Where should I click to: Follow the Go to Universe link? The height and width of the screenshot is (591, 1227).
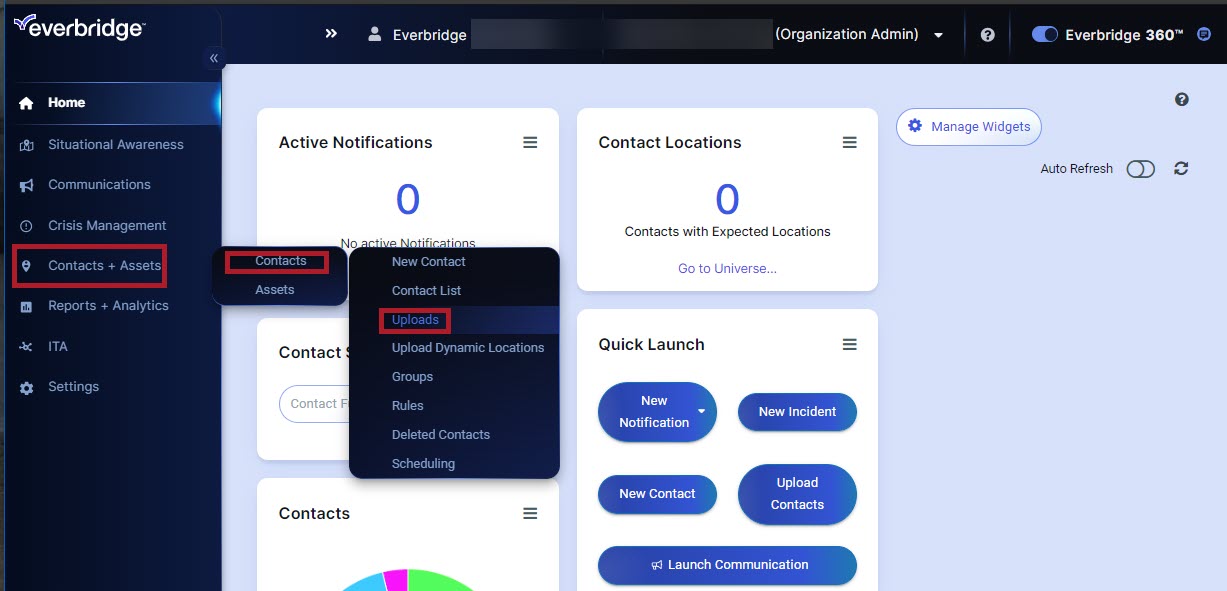click(x=727, y=269)
